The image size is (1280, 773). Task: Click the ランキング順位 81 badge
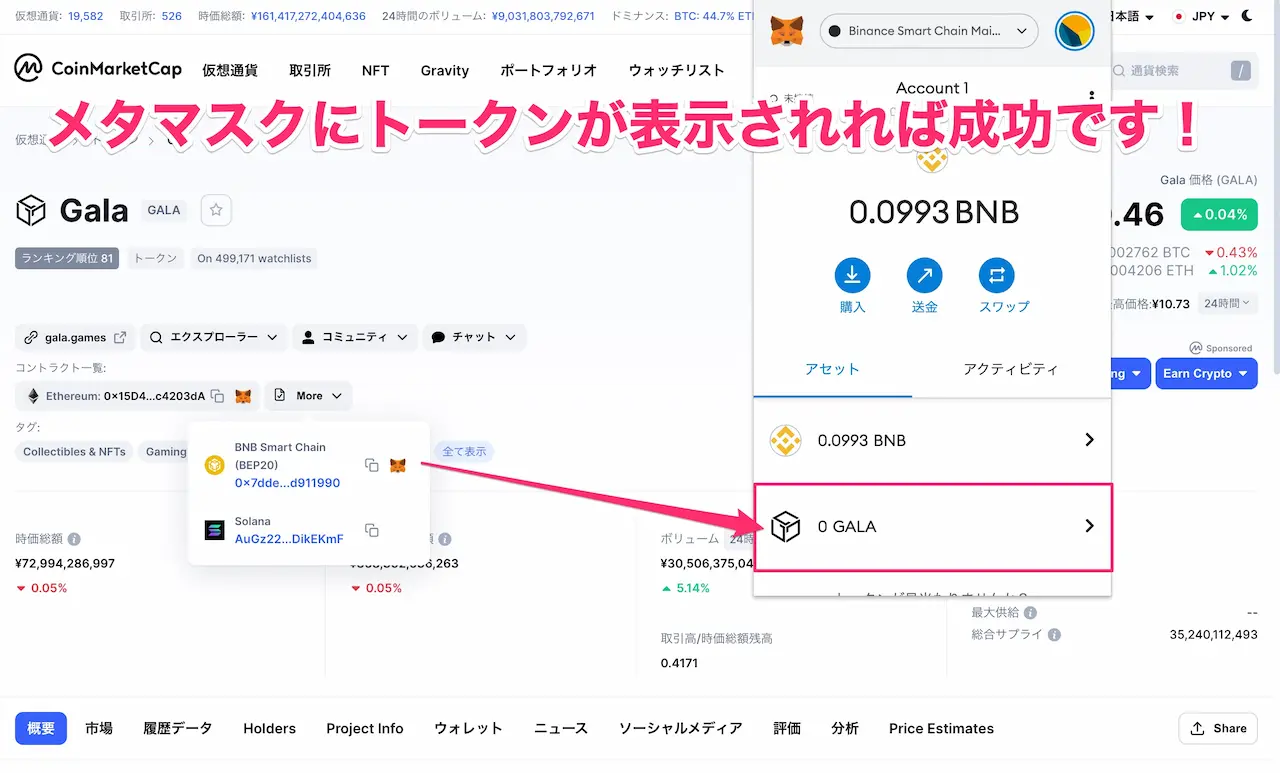coord(67,258)
